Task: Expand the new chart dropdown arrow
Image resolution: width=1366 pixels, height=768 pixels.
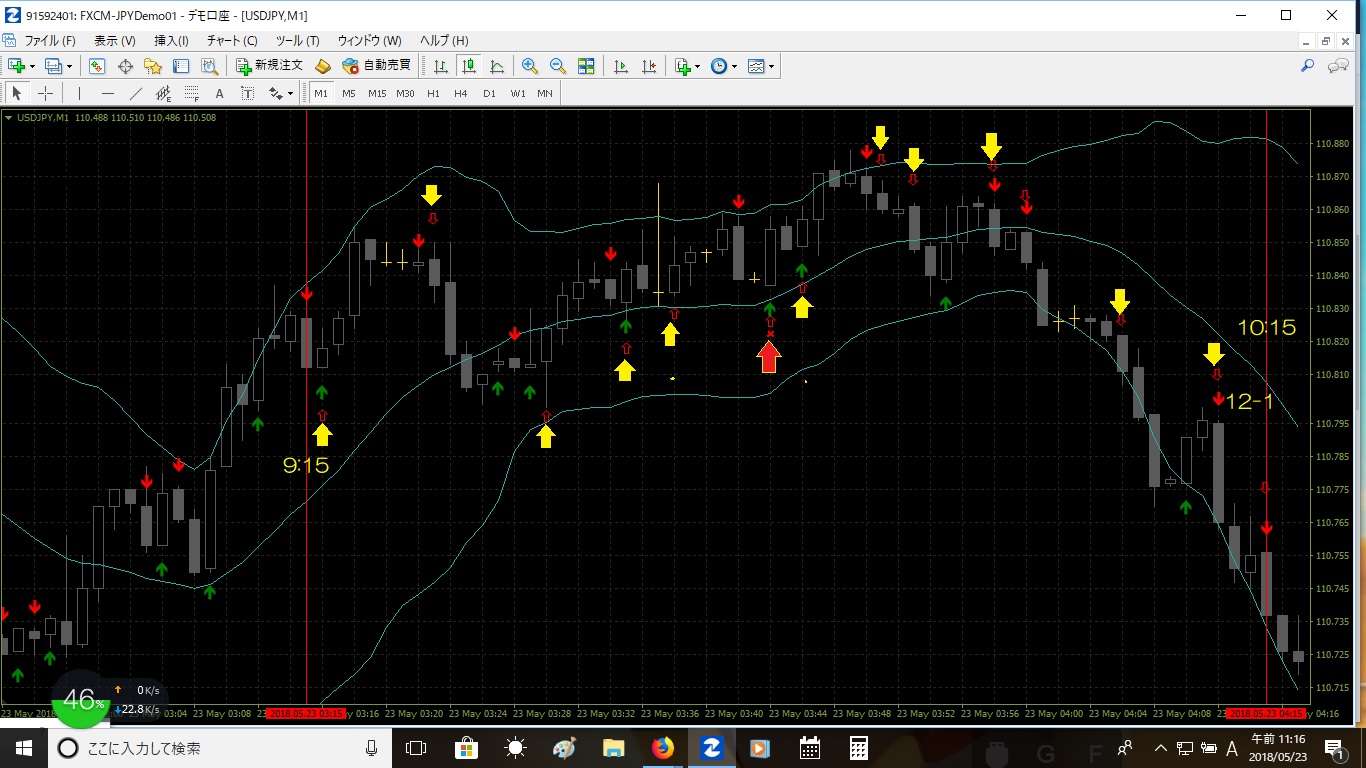Action: point(32,66)
